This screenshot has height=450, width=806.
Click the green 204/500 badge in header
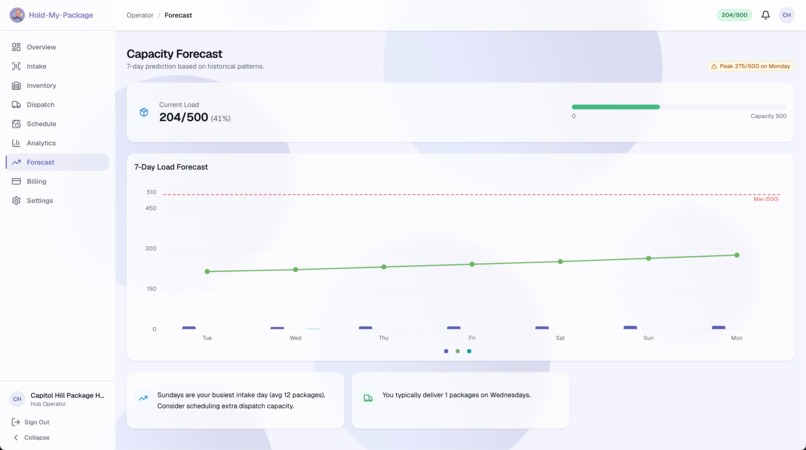[734, 15]
